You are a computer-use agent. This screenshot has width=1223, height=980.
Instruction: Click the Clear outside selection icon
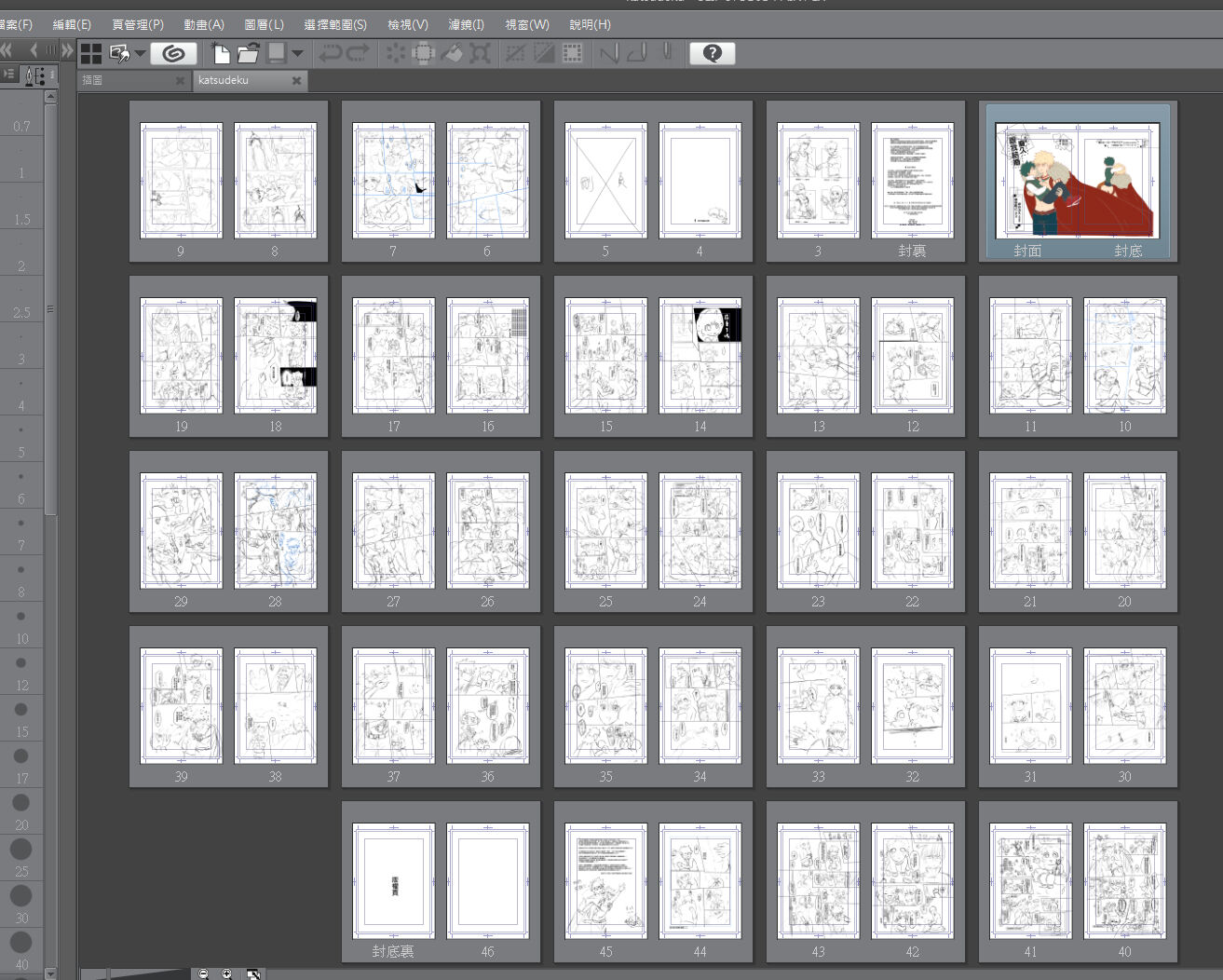[424, 53]
